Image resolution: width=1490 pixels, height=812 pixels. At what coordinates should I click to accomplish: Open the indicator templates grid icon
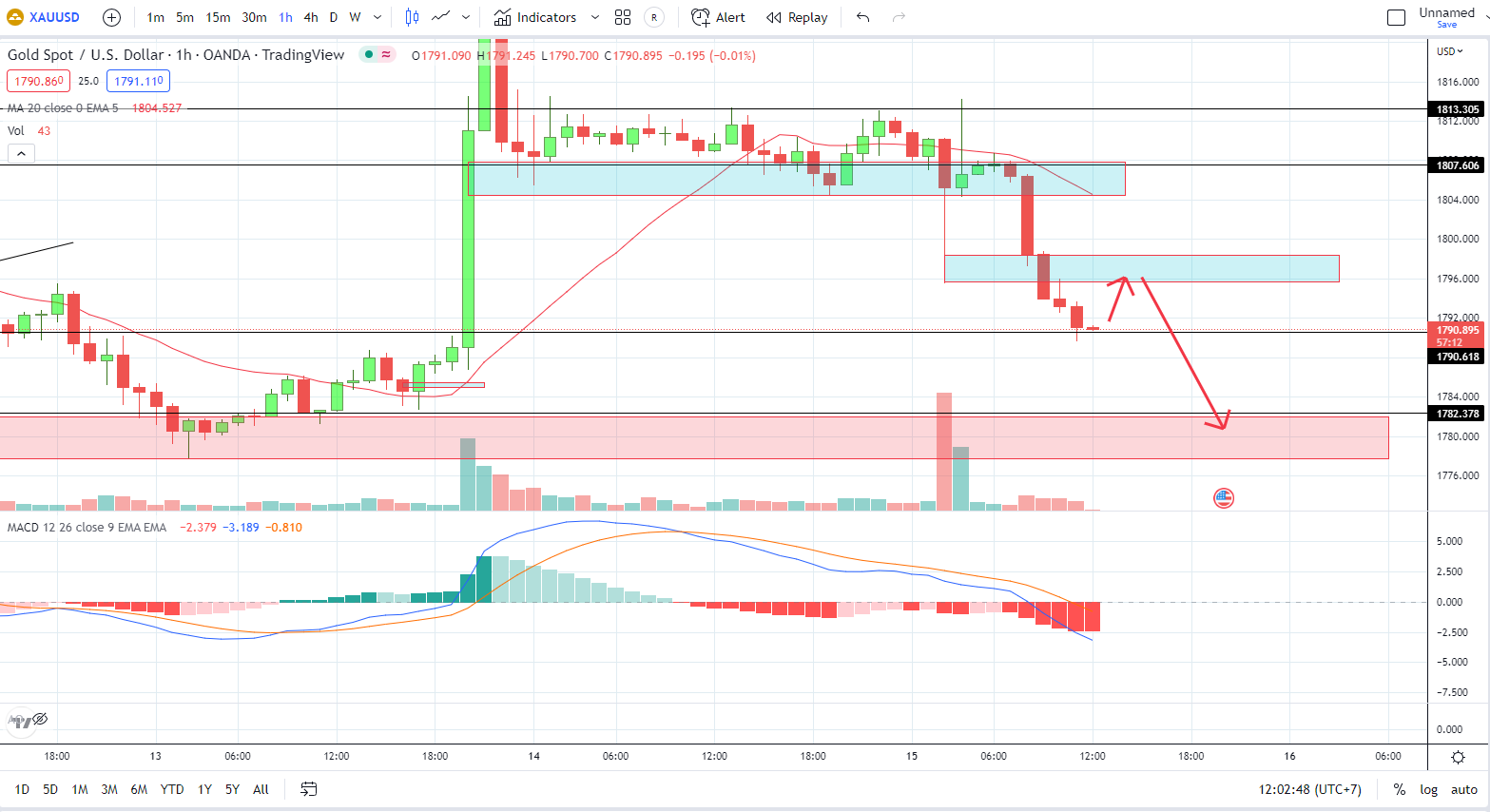tap(623, 17)
